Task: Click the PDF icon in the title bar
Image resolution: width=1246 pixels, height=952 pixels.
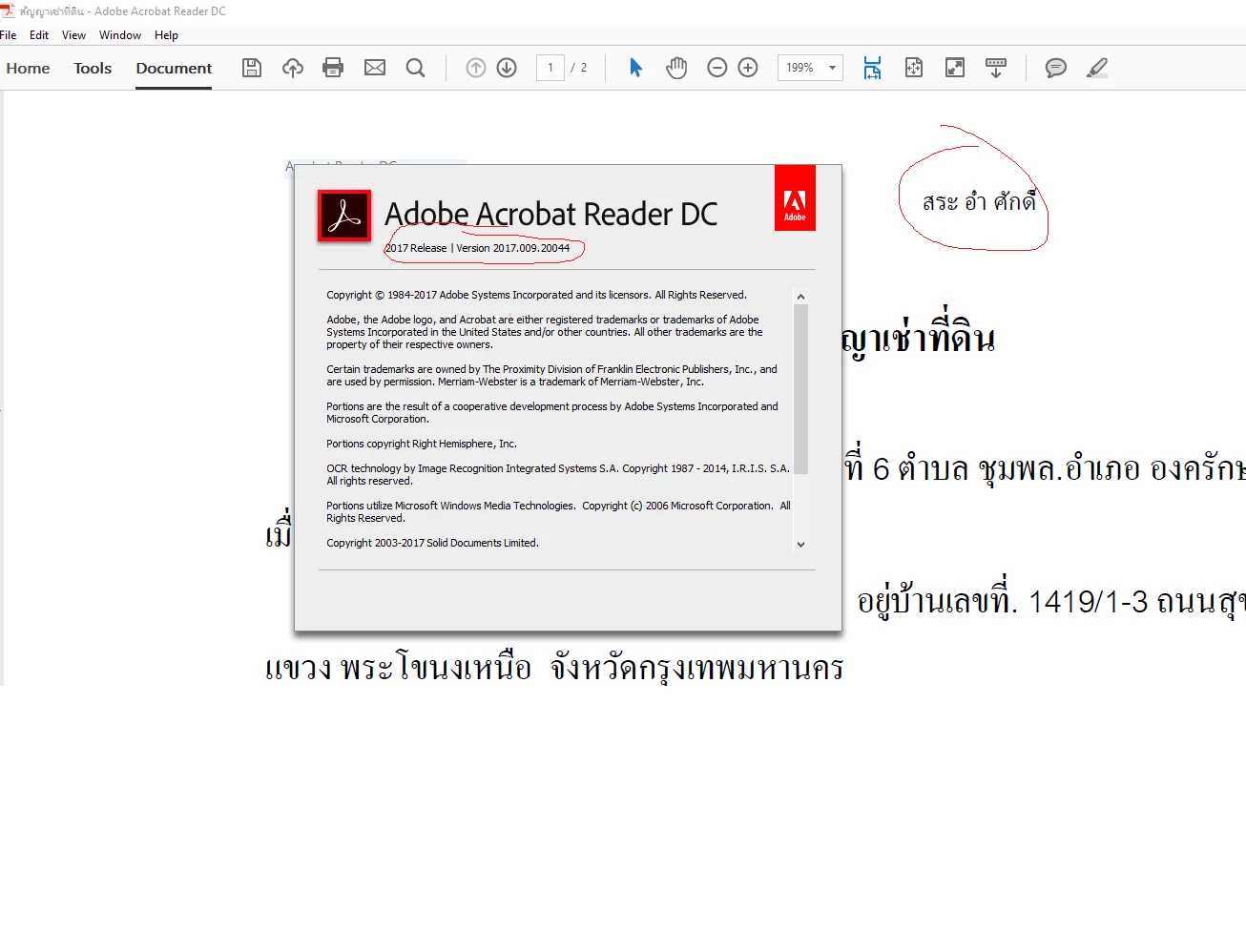Action: (8, 10)
